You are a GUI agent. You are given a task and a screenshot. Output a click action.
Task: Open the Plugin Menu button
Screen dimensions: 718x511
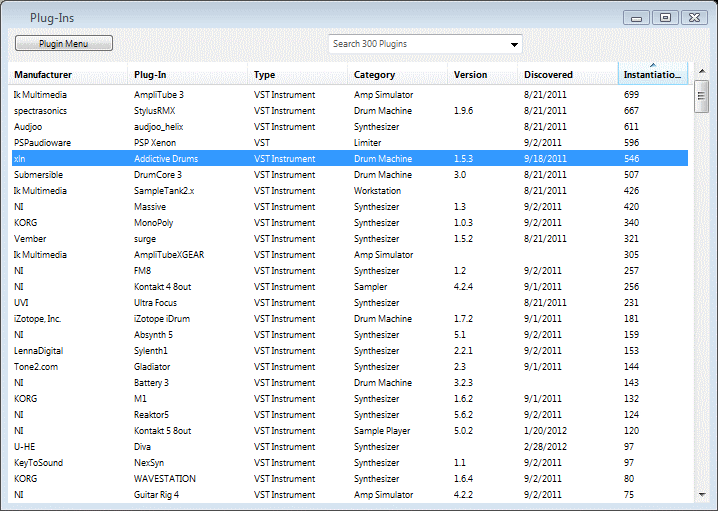[x=64, y=43]
